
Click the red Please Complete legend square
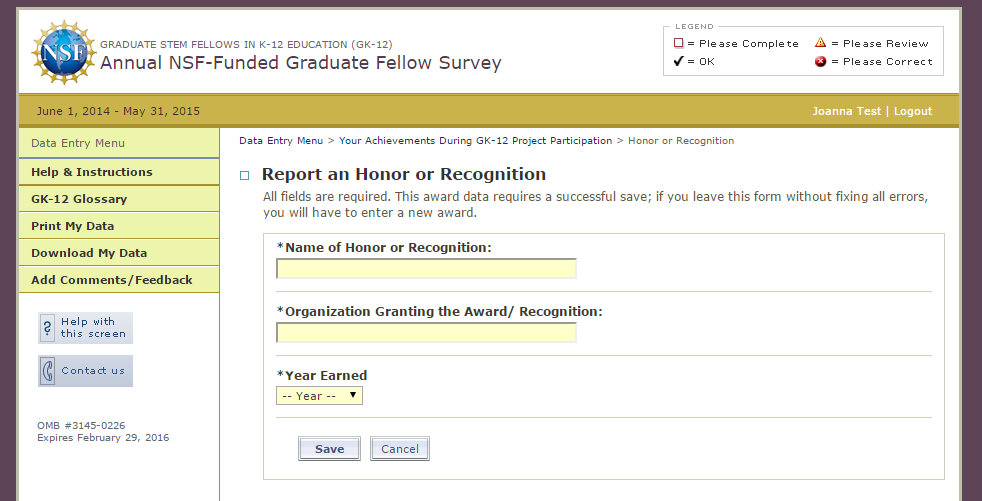[x=679, y=44]
